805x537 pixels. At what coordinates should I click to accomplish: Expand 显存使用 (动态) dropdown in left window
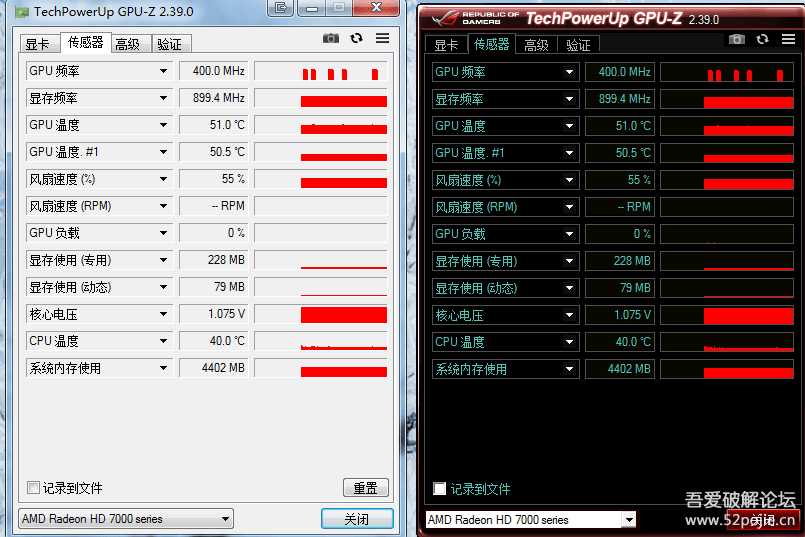(x=163, y=287)
